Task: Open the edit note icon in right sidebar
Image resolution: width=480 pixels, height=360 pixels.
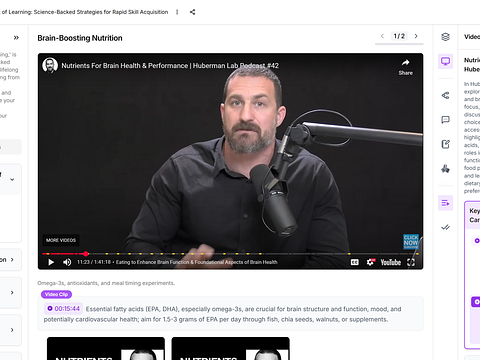Action: [445, 144]
